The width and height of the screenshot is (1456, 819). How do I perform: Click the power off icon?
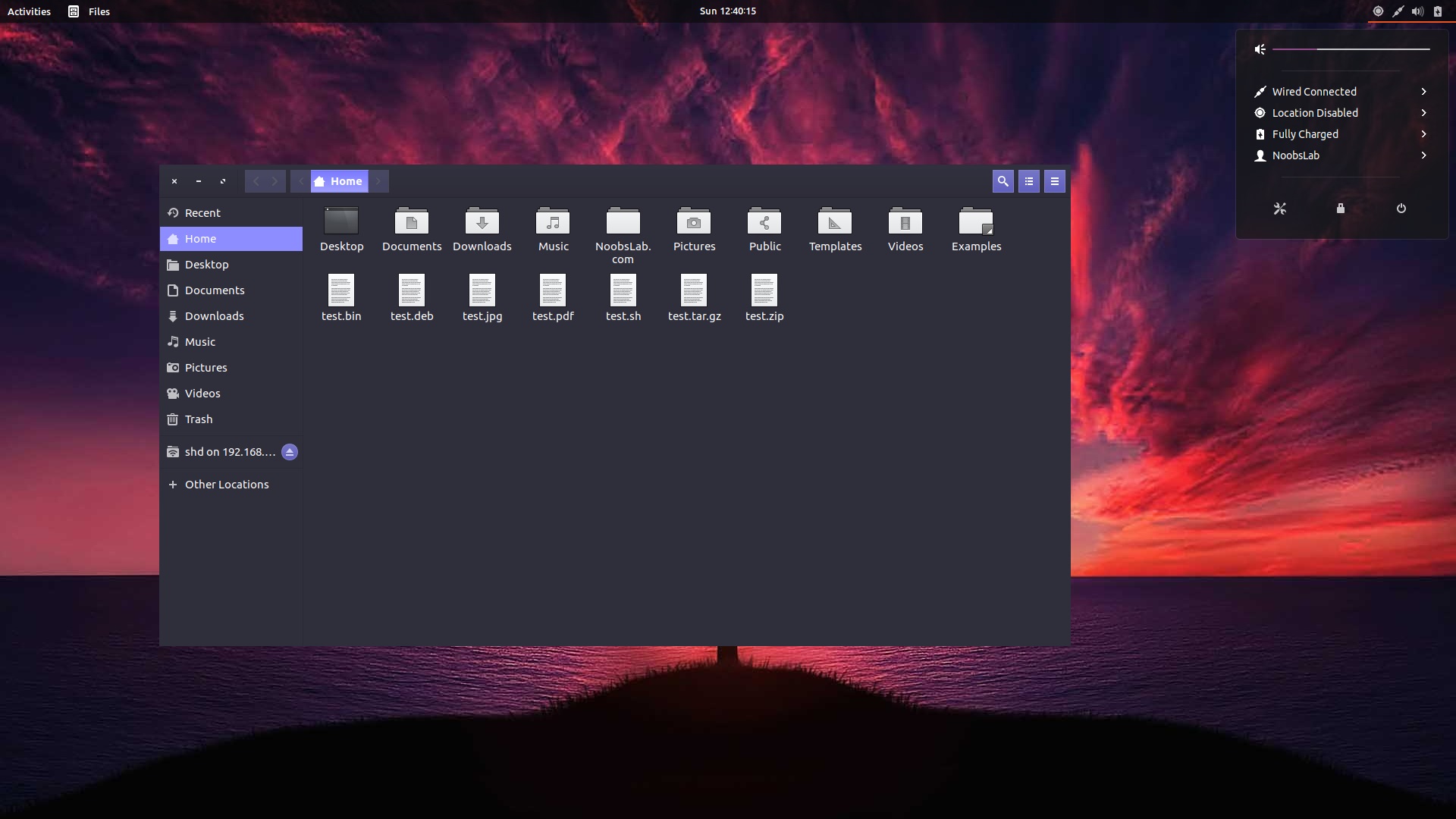[x=1401, y=209]
